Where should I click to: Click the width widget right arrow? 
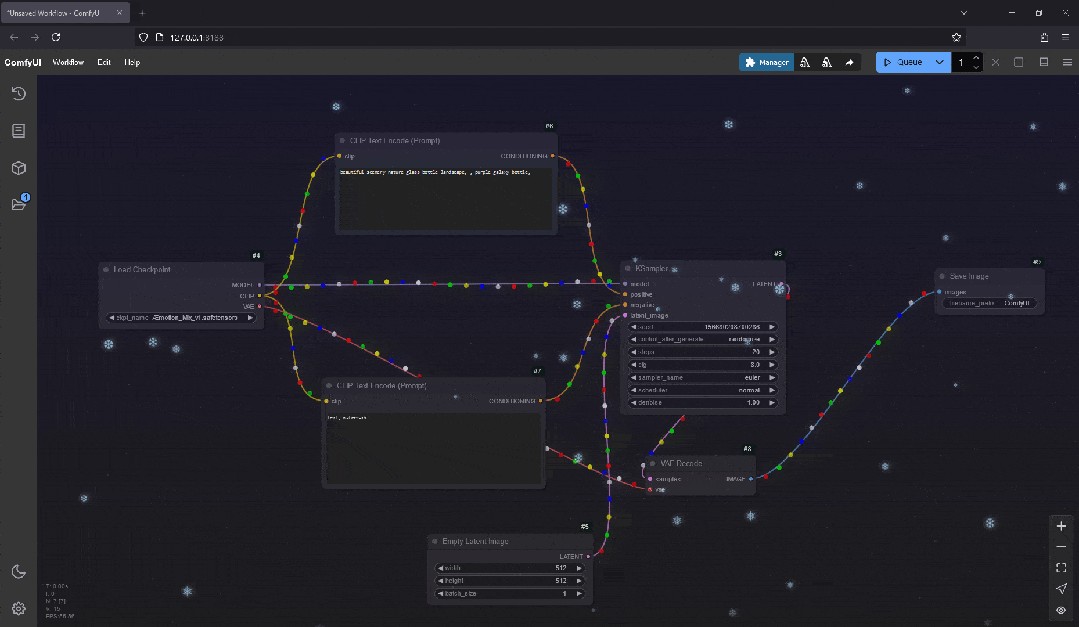579,568
